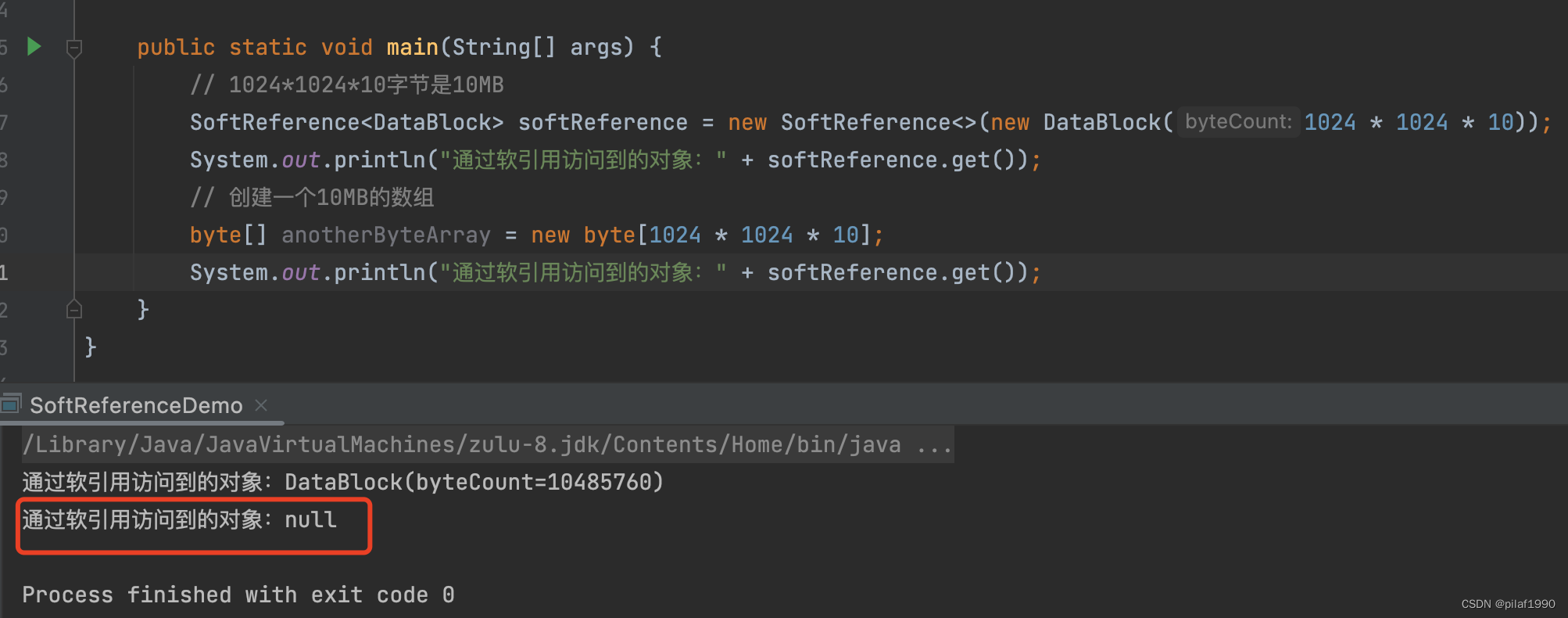Click the byteCount parameter hint
The width and height of the screenshot is (1568, 618).
1238,122
